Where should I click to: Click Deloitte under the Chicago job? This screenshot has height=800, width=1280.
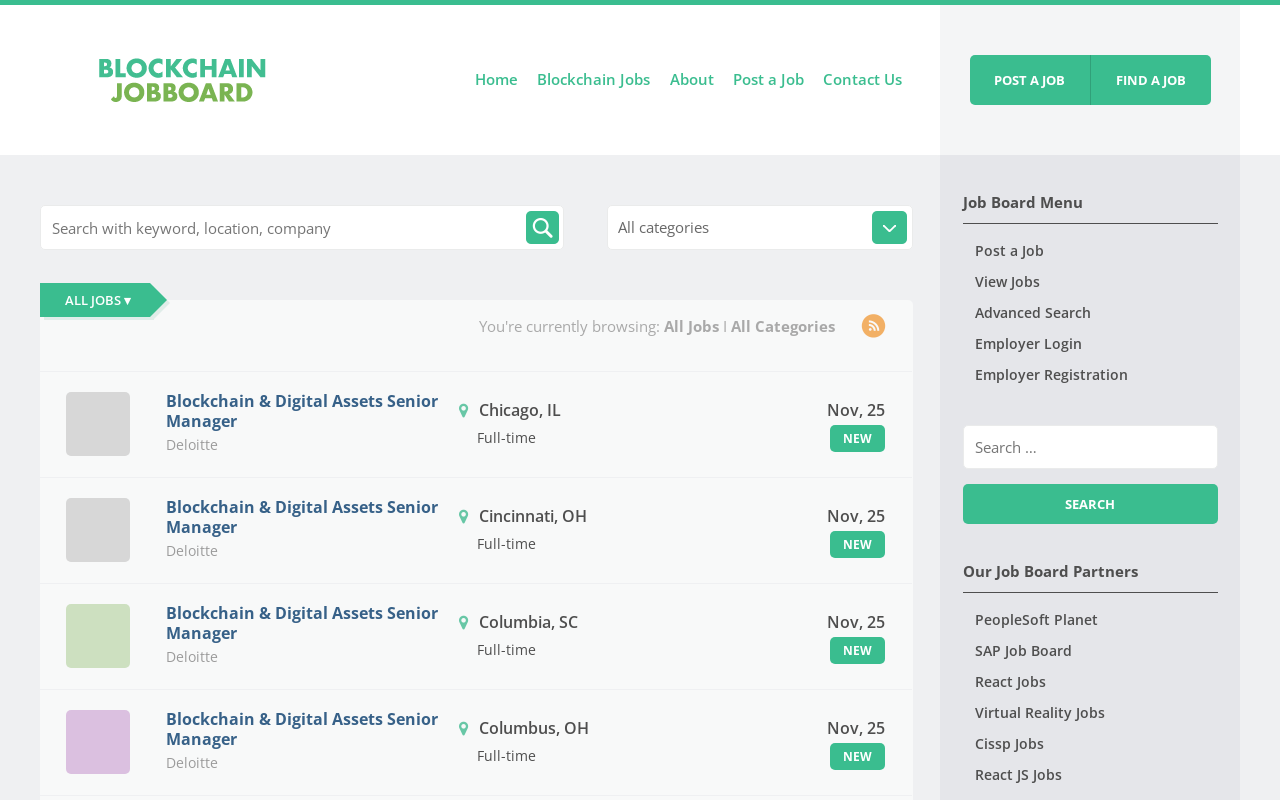tap(192, 445)
